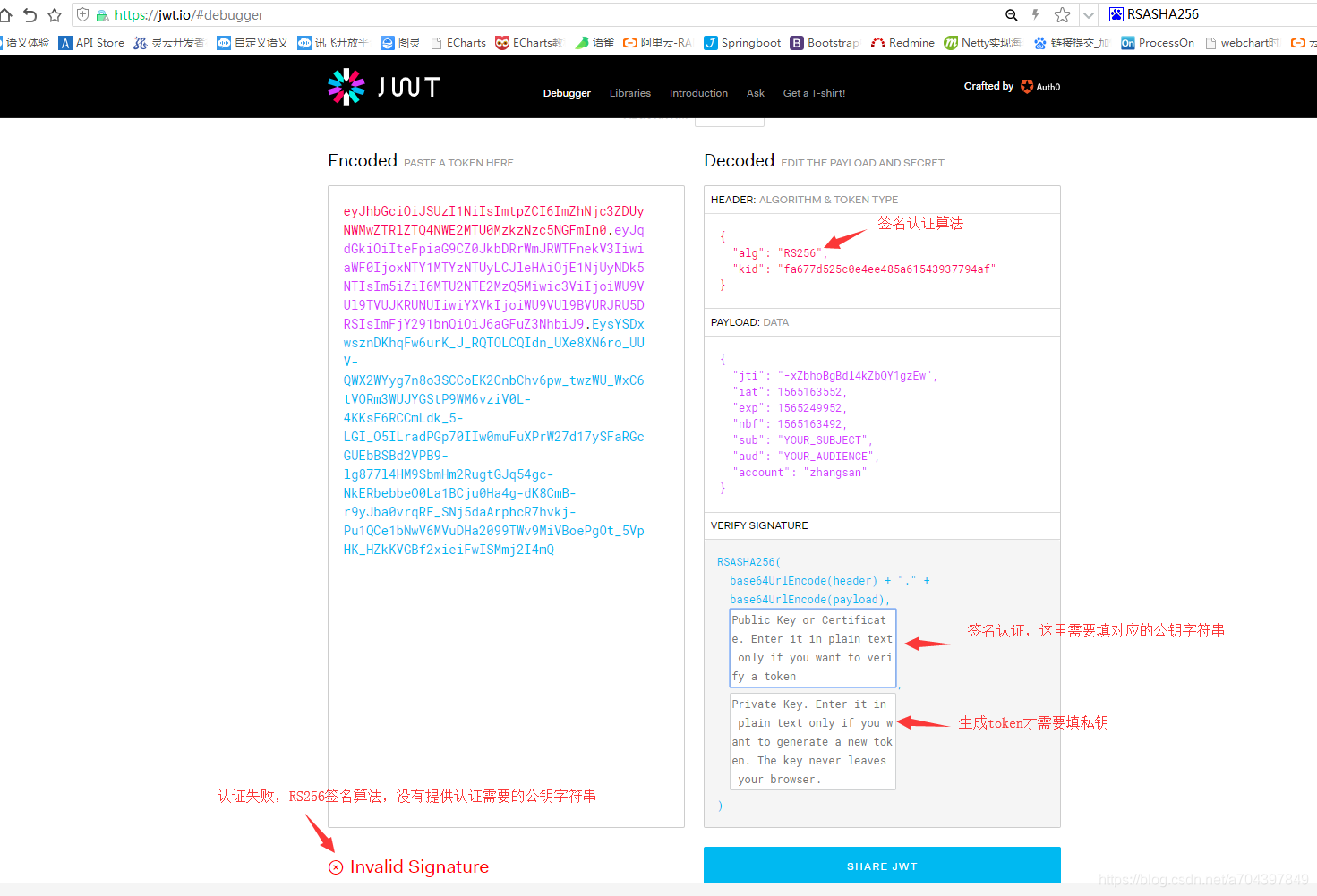Click the "alg": "RS256" header line
Image resolution: width=1317 pixels, height=896 pixels.
pos(778,253)
